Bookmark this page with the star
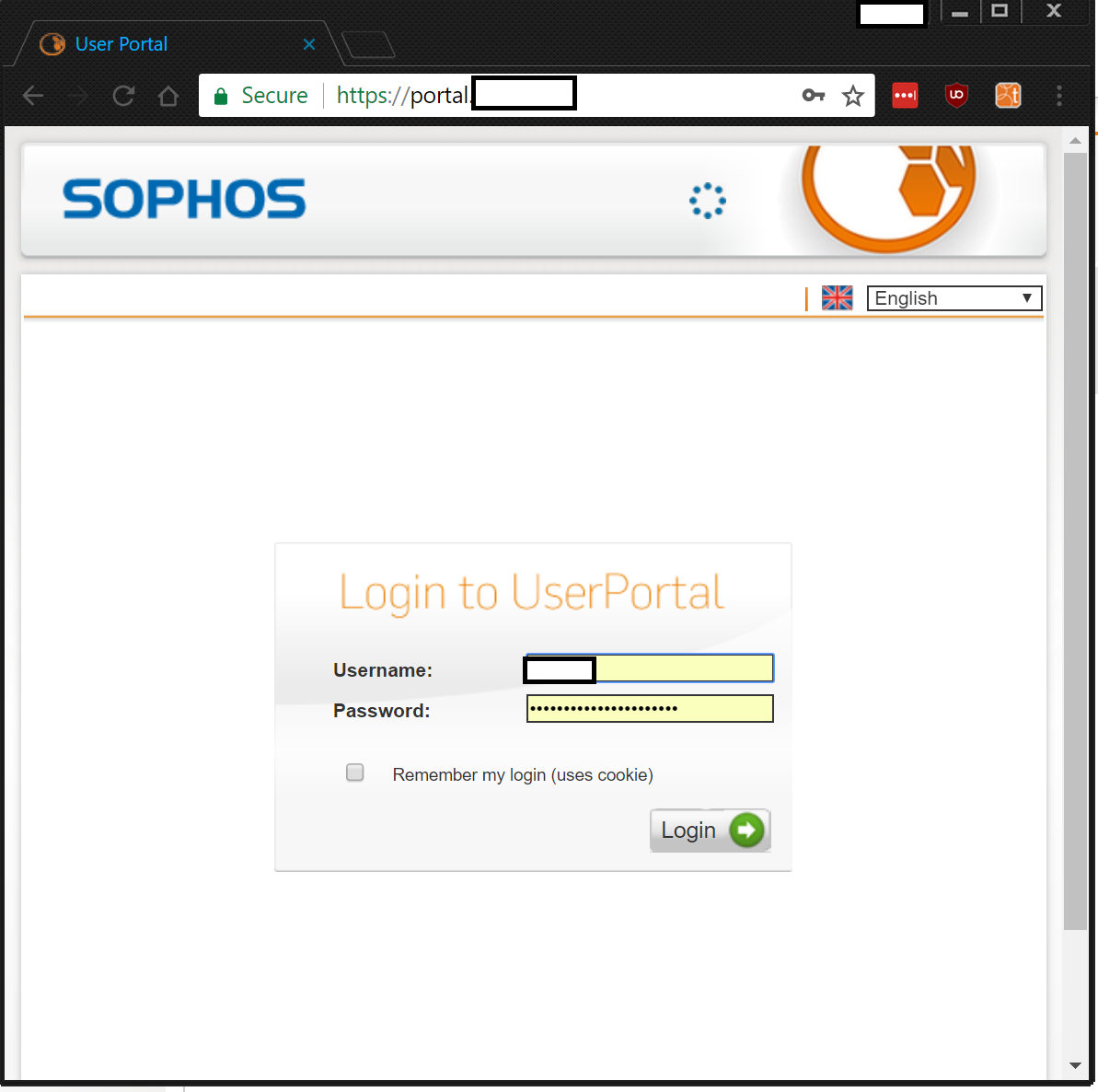This screenshot has height=1092, width=1098. [853, 95]
